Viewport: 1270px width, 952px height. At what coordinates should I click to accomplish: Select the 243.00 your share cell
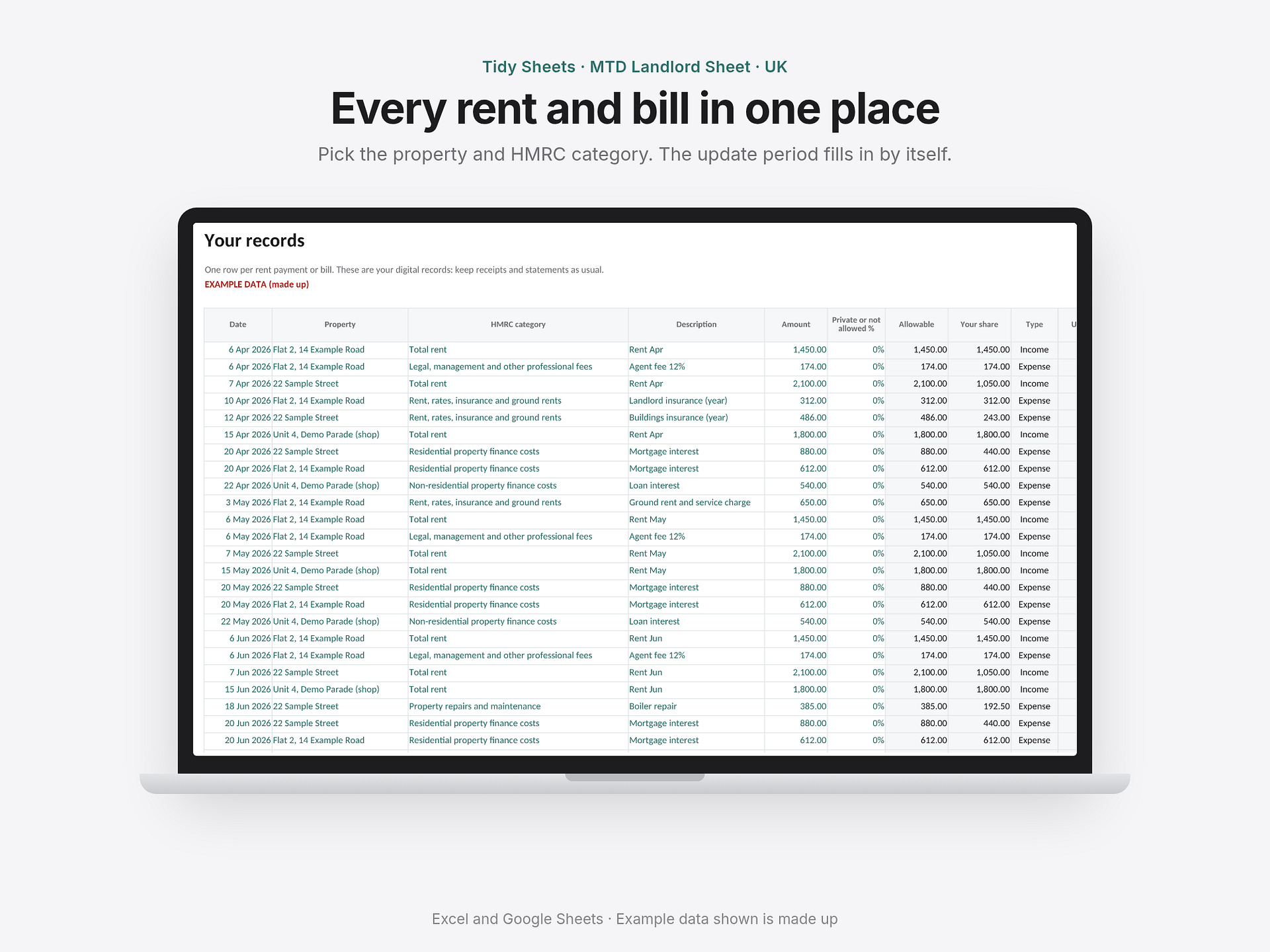pos(979,418)
